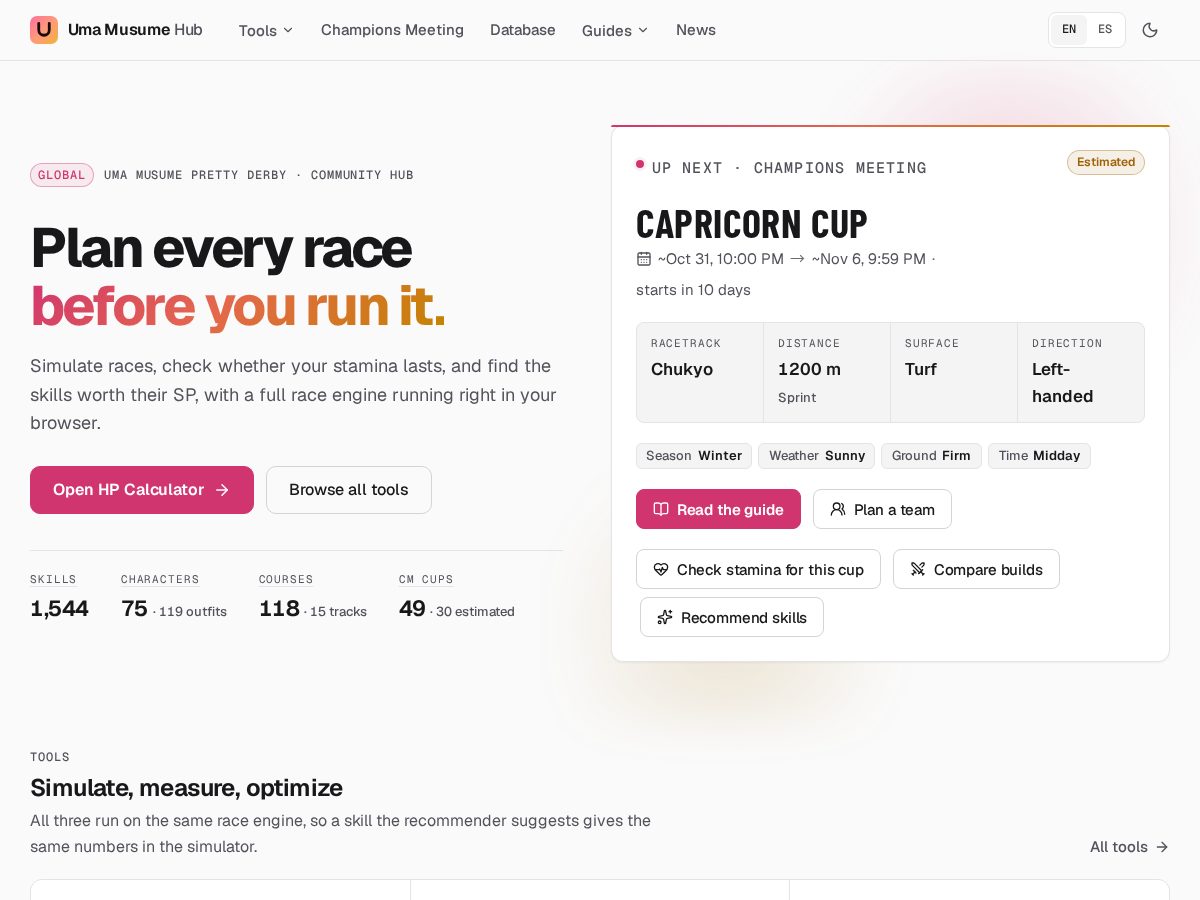Expand the Guides dropdown menu

click(615, 30)
